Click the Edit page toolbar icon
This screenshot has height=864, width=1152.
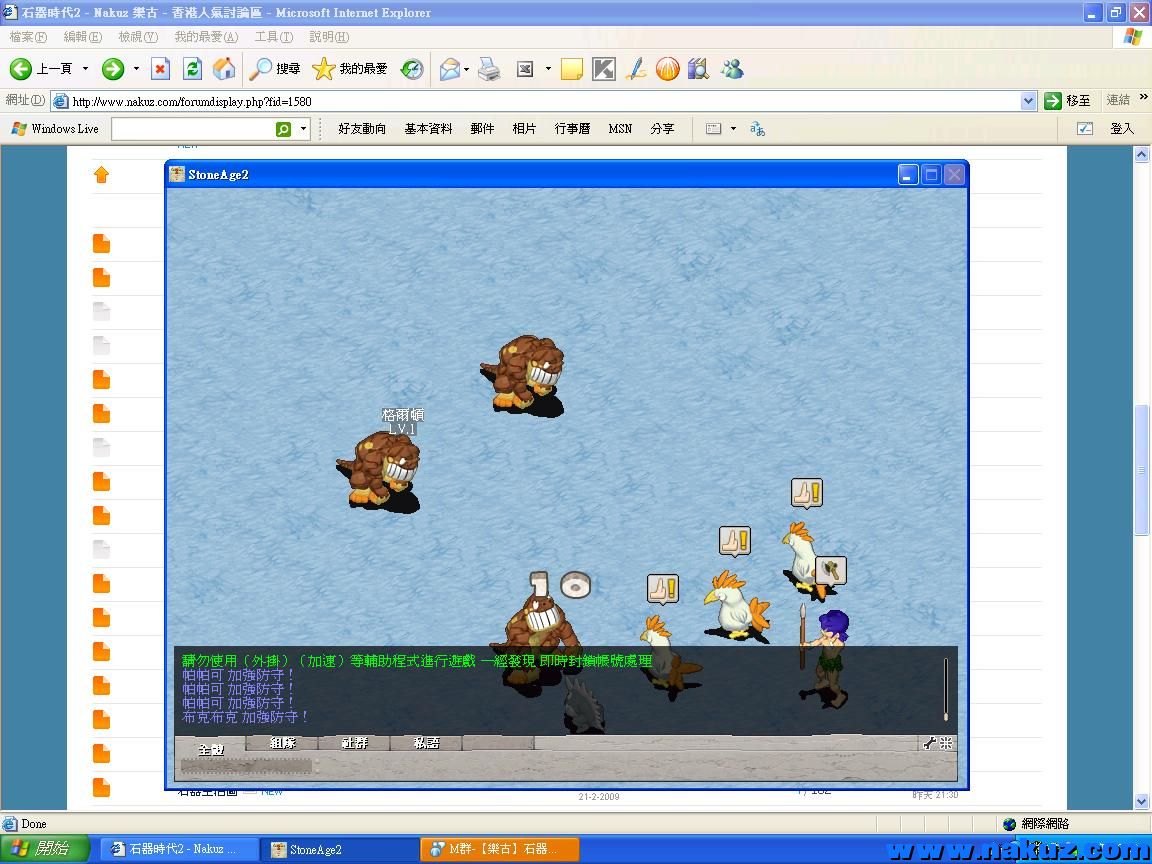525,69
